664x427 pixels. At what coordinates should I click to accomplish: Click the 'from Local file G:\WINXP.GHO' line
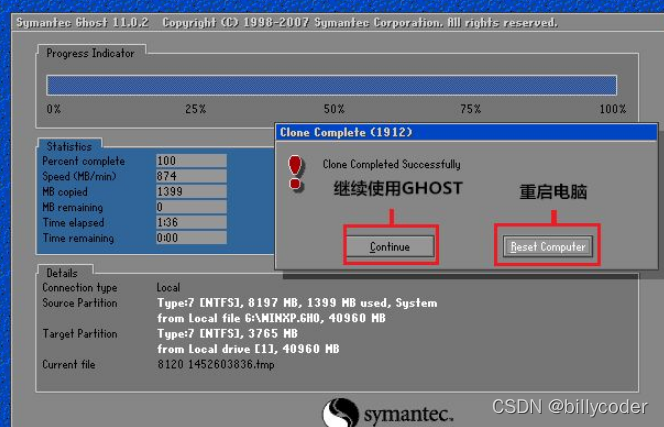(271, 318)
